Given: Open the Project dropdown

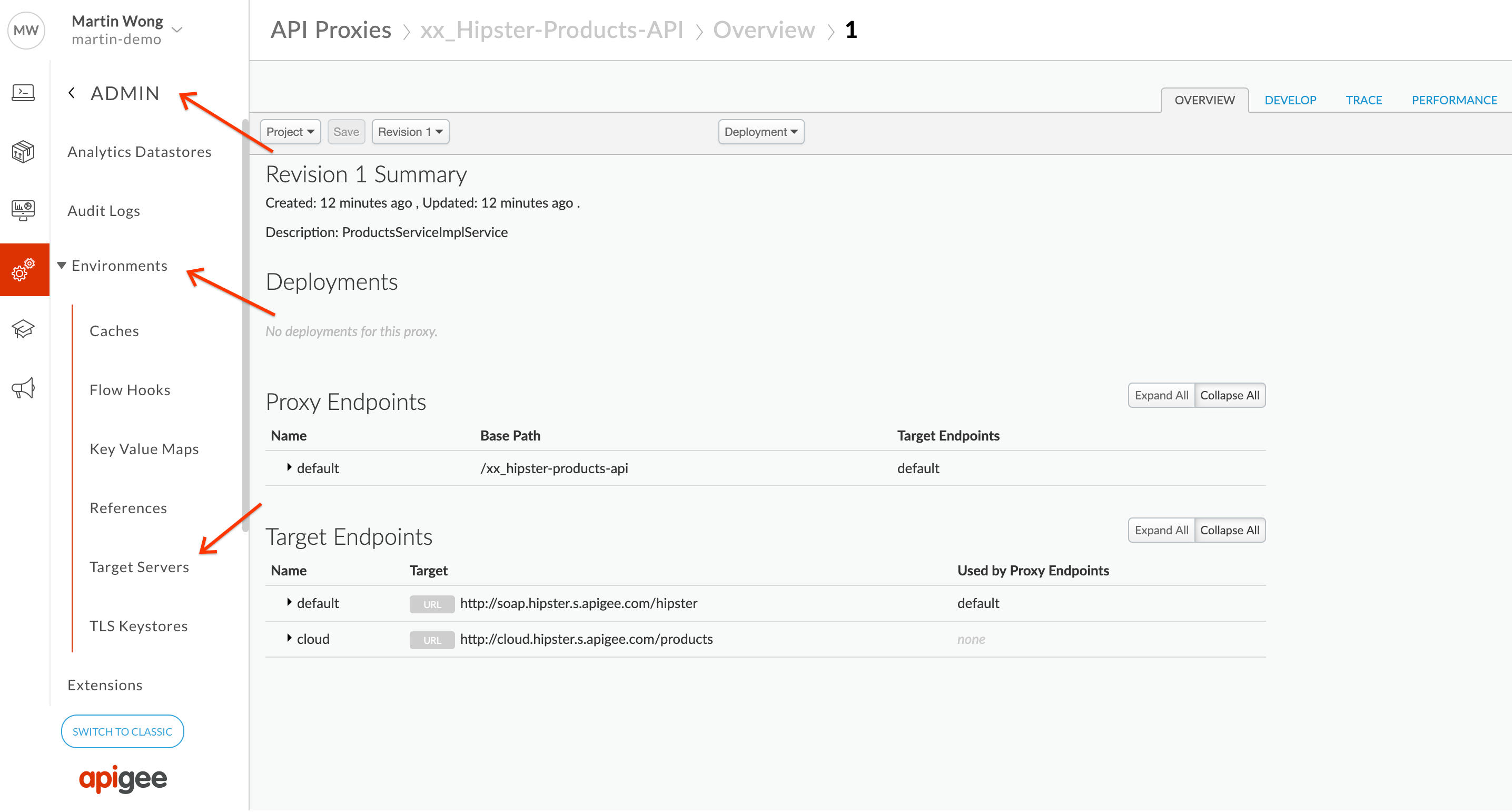Looking at the screenshot, I should pos(290,132).
